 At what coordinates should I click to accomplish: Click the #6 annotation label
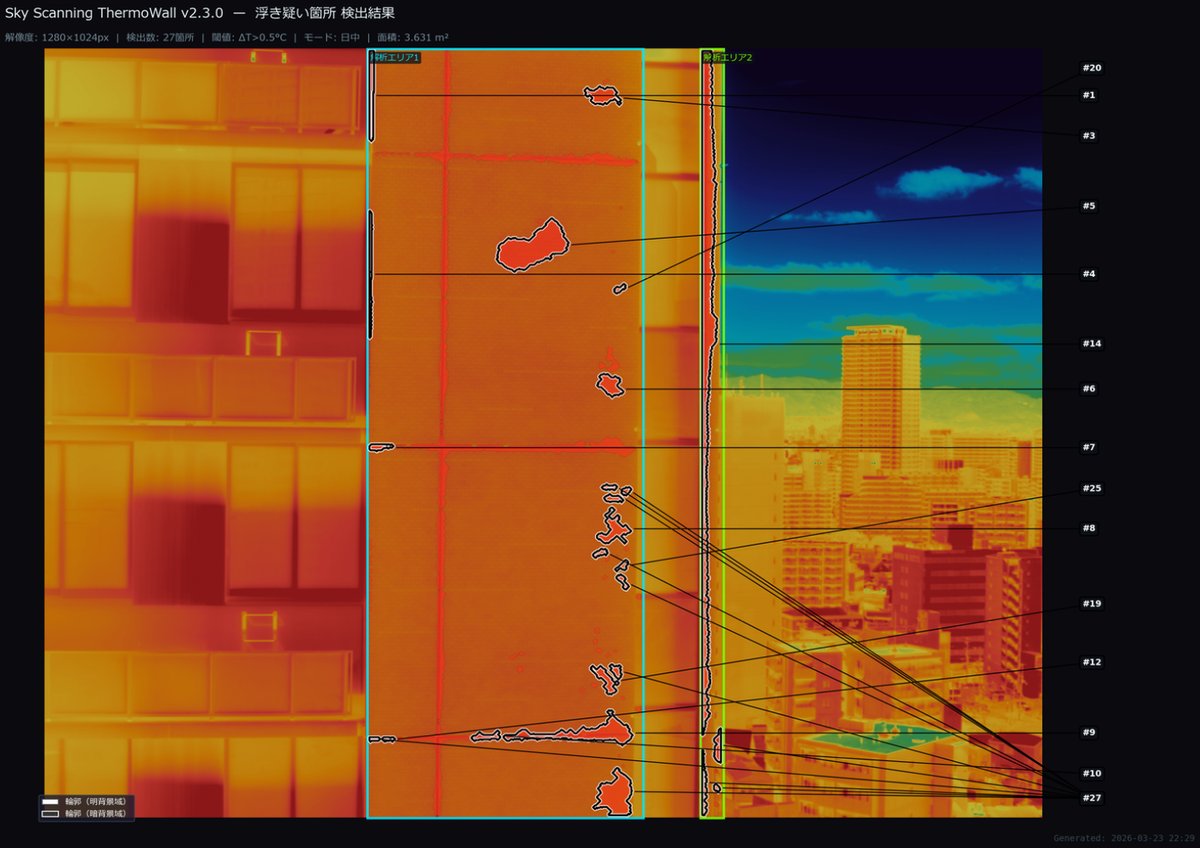click(x=1089, y=389)
